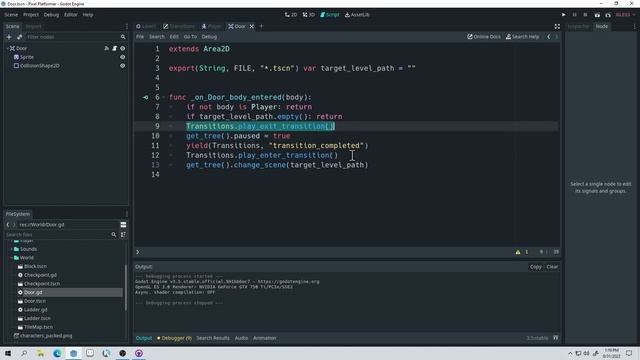This screenshot has height=360, width=640.
Task: Open the Scene menu
Action: [x=11, y=15]
